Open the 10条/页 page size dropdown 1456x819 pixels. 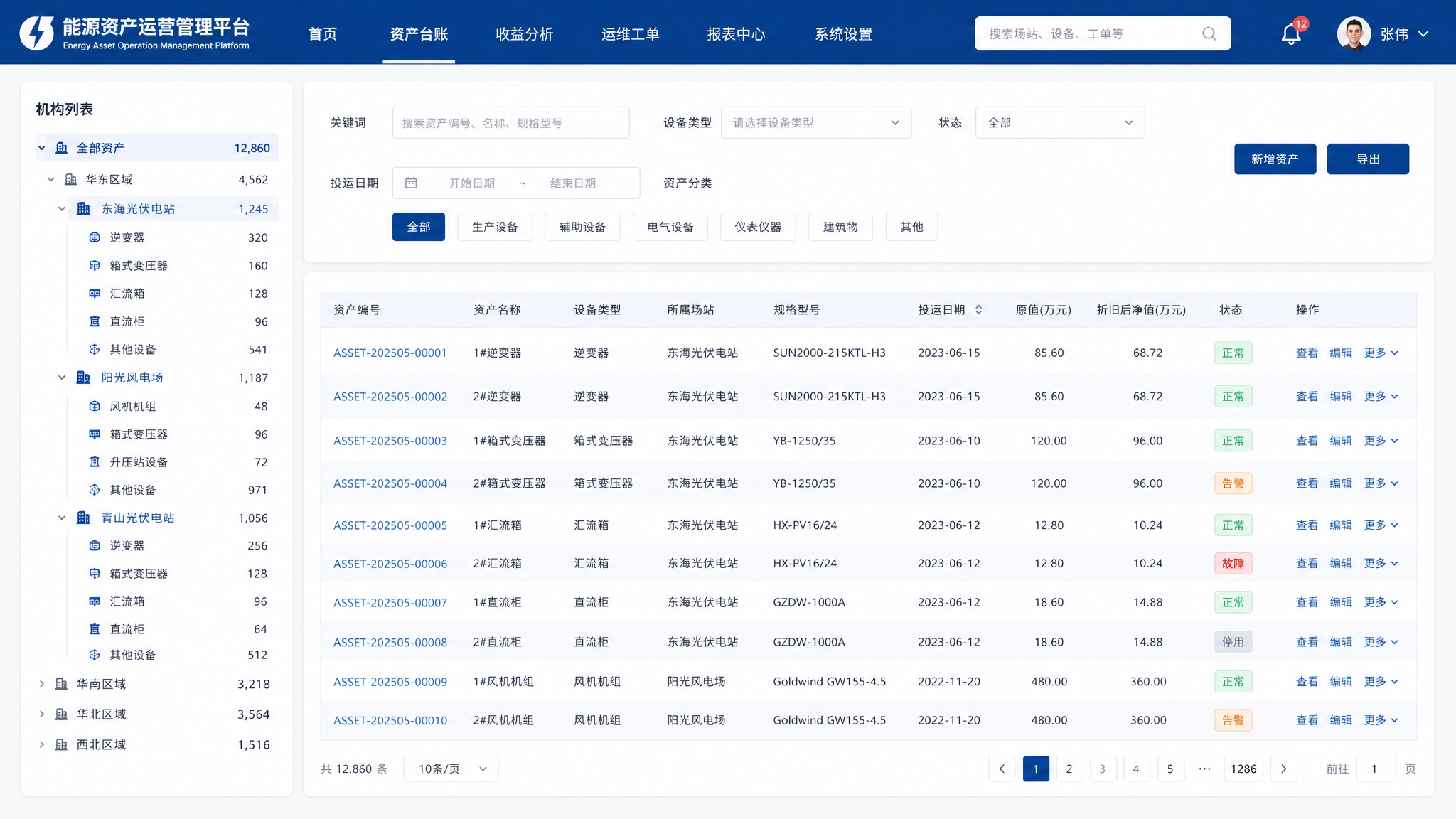coord(451,769)
